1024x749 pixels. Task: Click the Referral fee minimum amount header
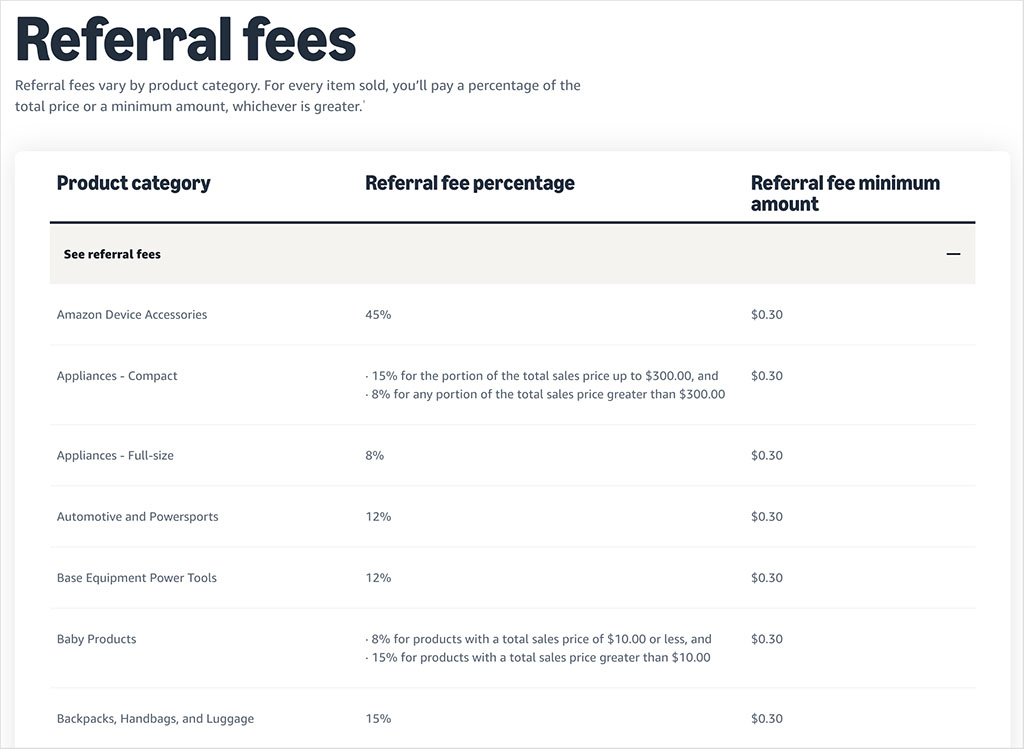pos(845,193)
